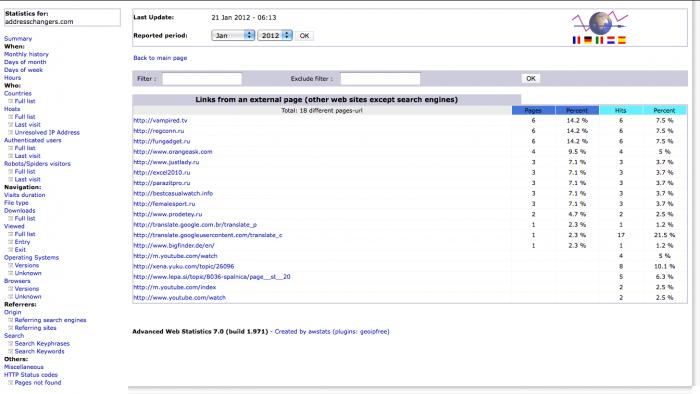Open Full list under Robots/Spiders visitors
The height and width of the screenshot is (394, 700).
(x=25, y=171)
